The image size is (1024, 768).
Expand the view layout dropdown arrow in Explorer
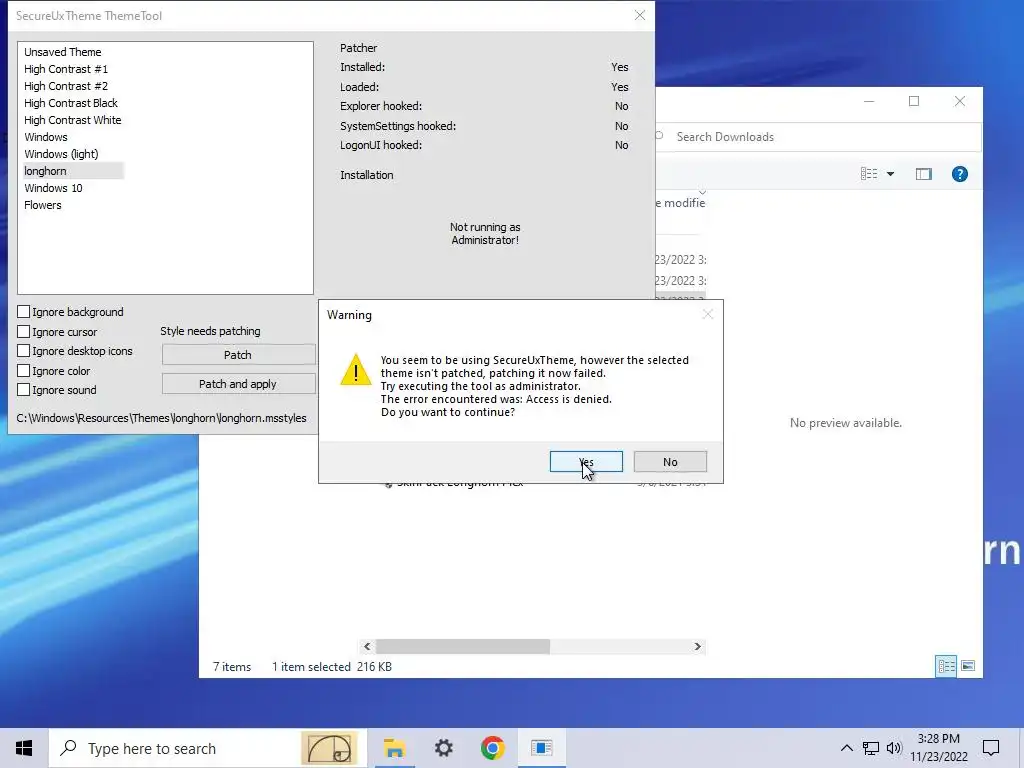pos(890,174)
